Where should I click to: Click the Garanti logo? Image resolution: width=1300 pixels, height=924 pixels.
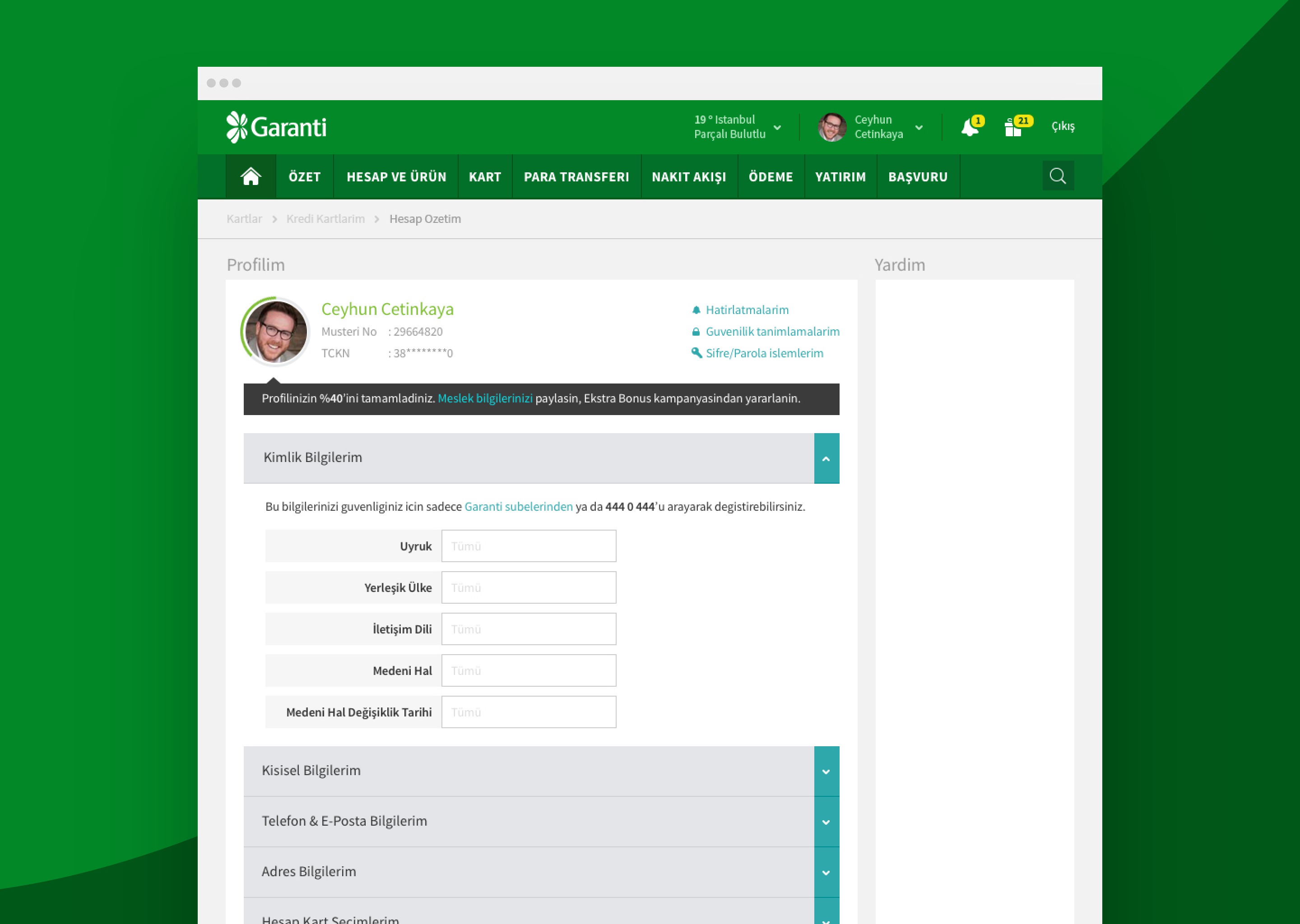[277, 127]
